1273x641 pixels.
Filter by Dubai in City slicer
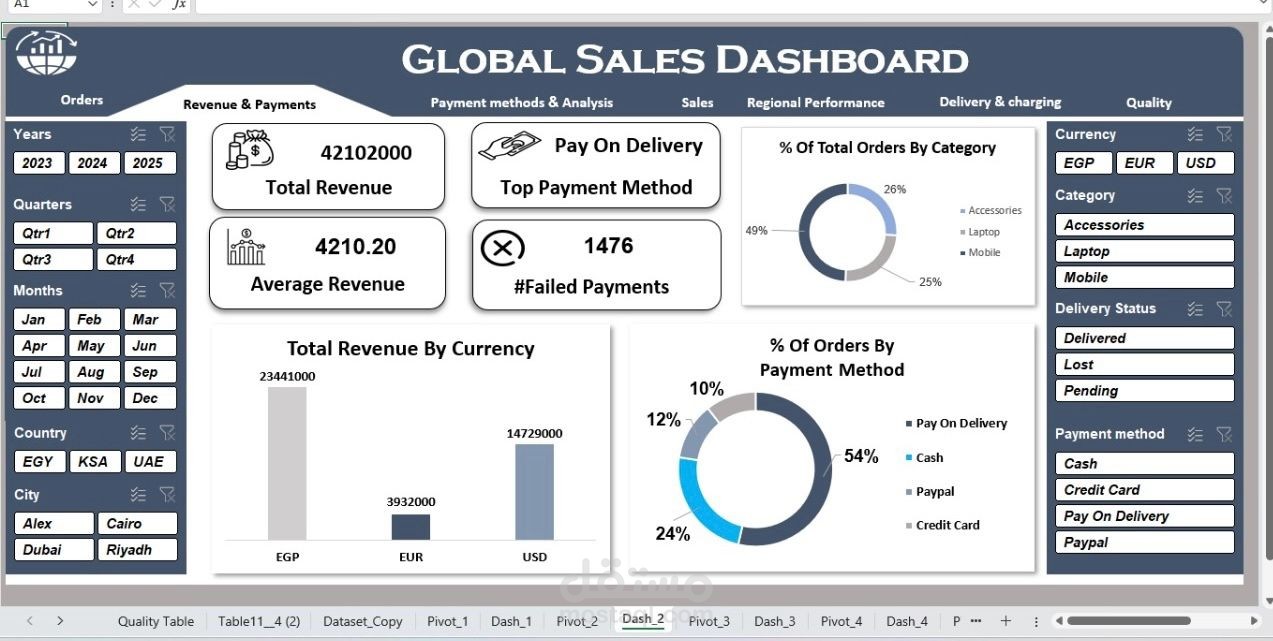click(53, 549)
